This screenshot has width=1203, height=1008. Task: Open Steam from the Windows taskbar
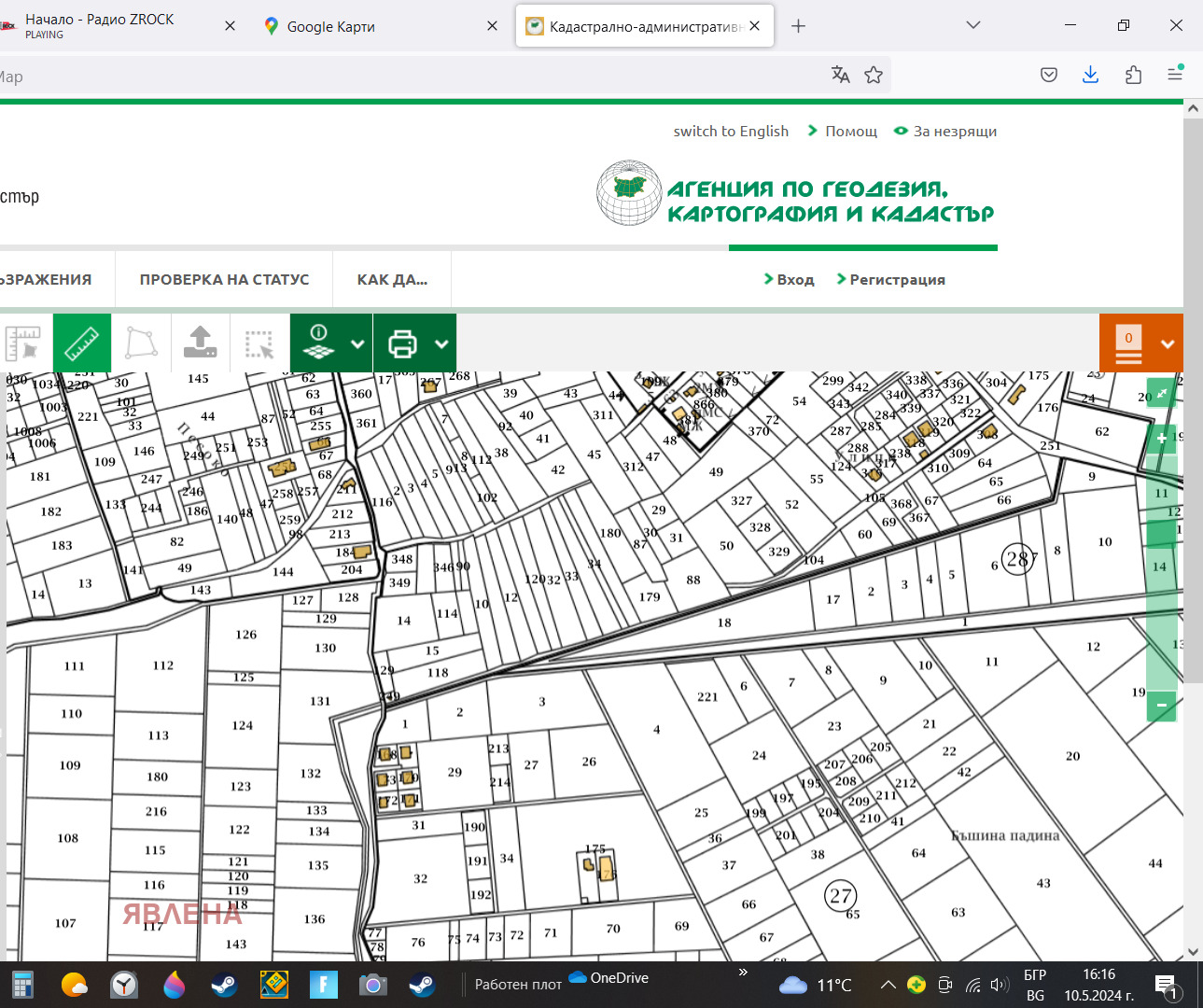tap(224, 985)
